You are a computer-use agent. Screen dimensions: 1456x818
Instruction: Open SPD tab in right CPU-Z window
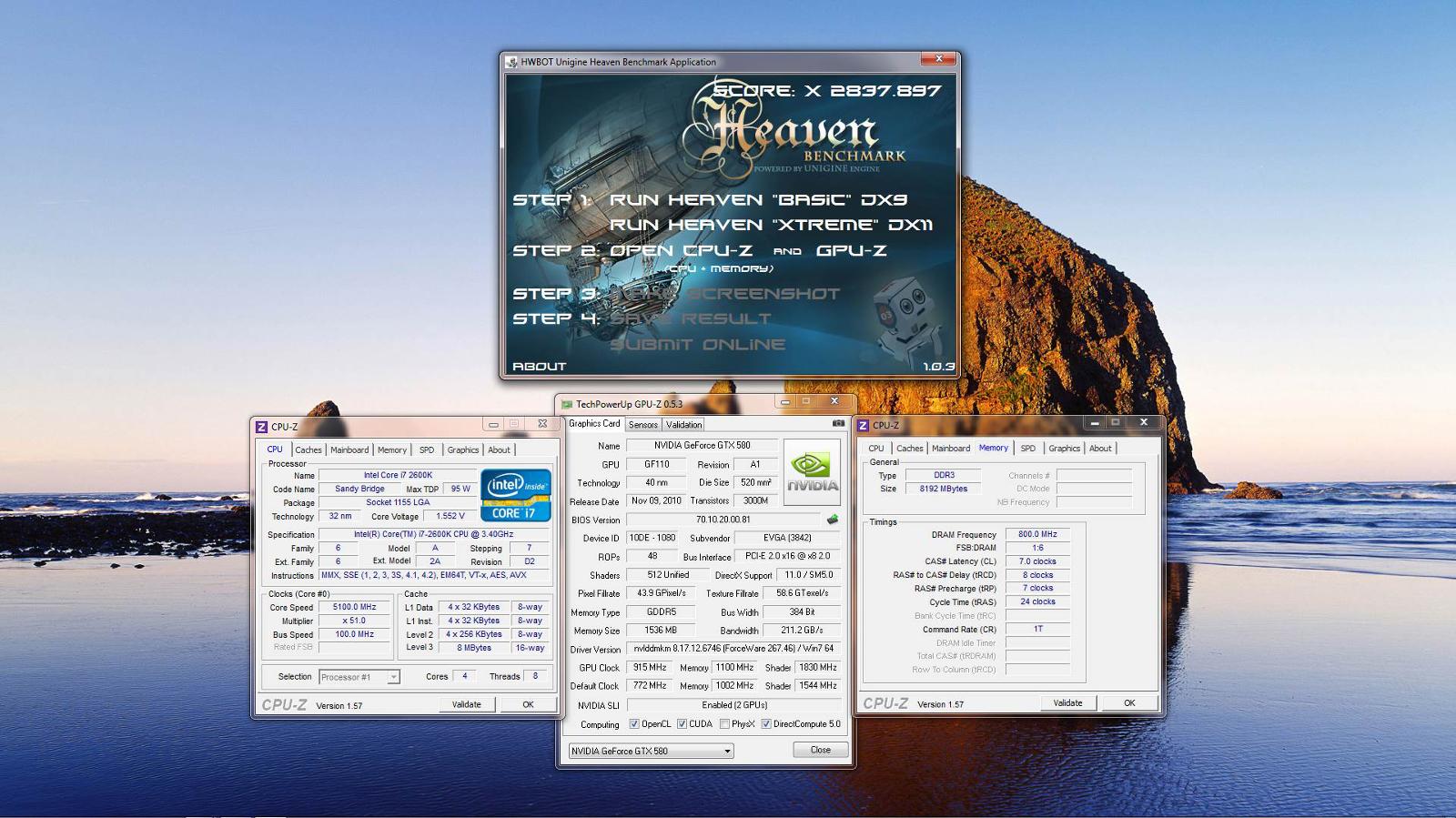[1028, 448]
